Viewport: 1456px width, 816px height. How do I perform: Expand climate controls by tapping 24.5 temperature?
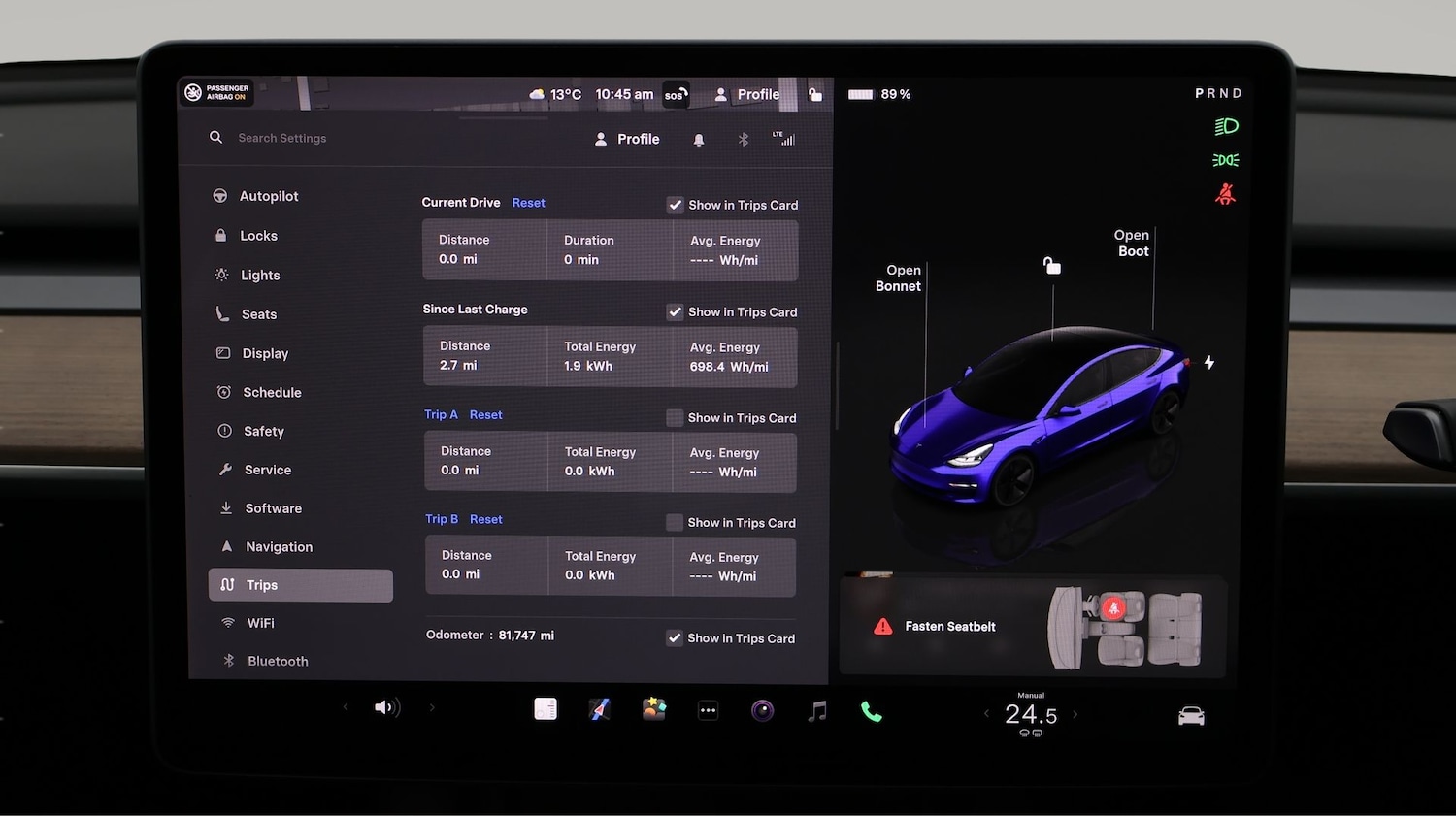[1030, 715]
